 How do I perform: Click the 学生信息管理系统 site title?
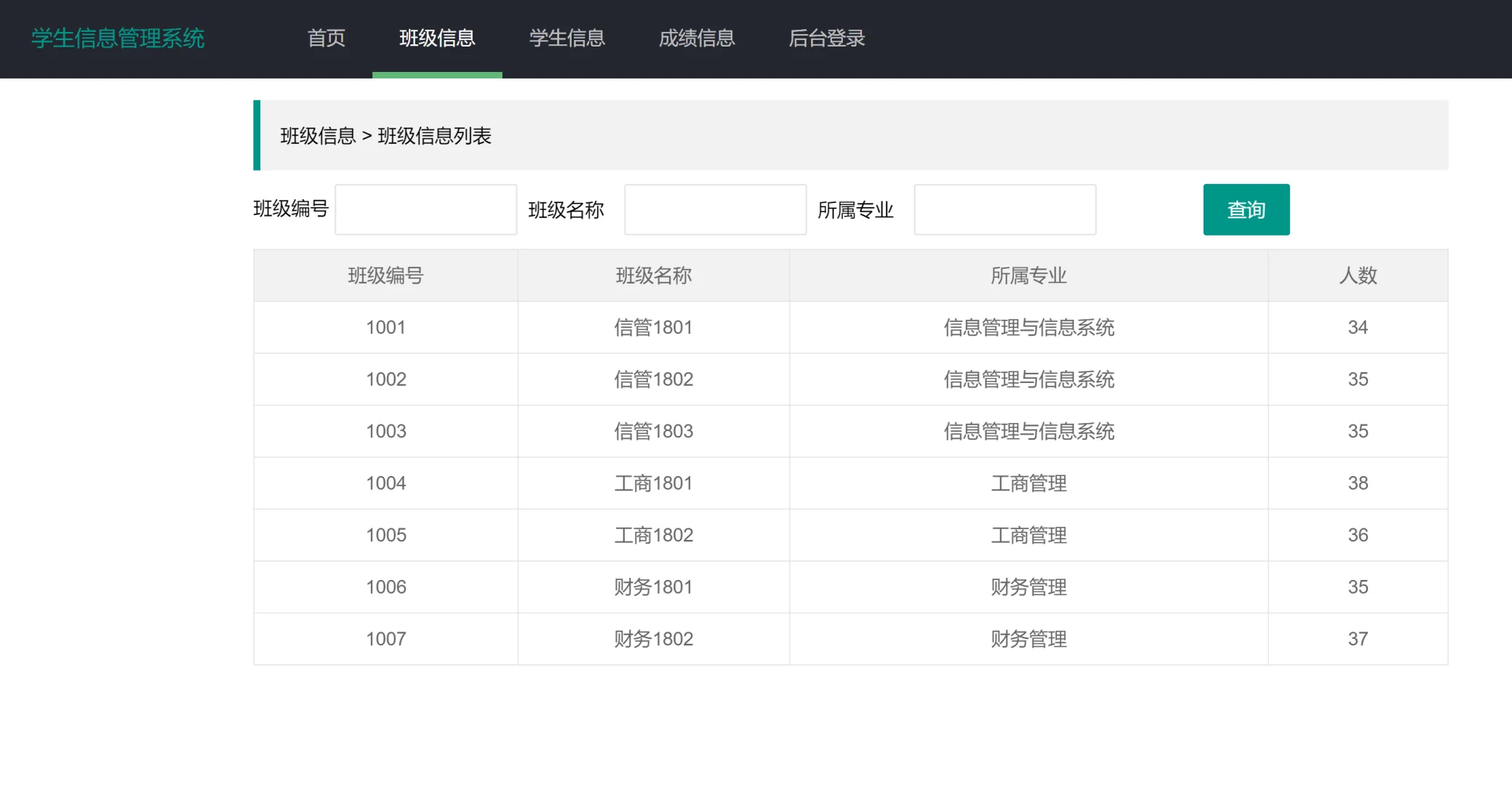coord(118,39)
